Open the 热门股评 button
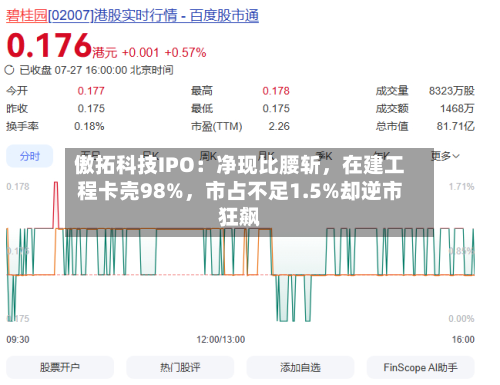The width and height of the screenshot is (500, 385). click(180, 367)
